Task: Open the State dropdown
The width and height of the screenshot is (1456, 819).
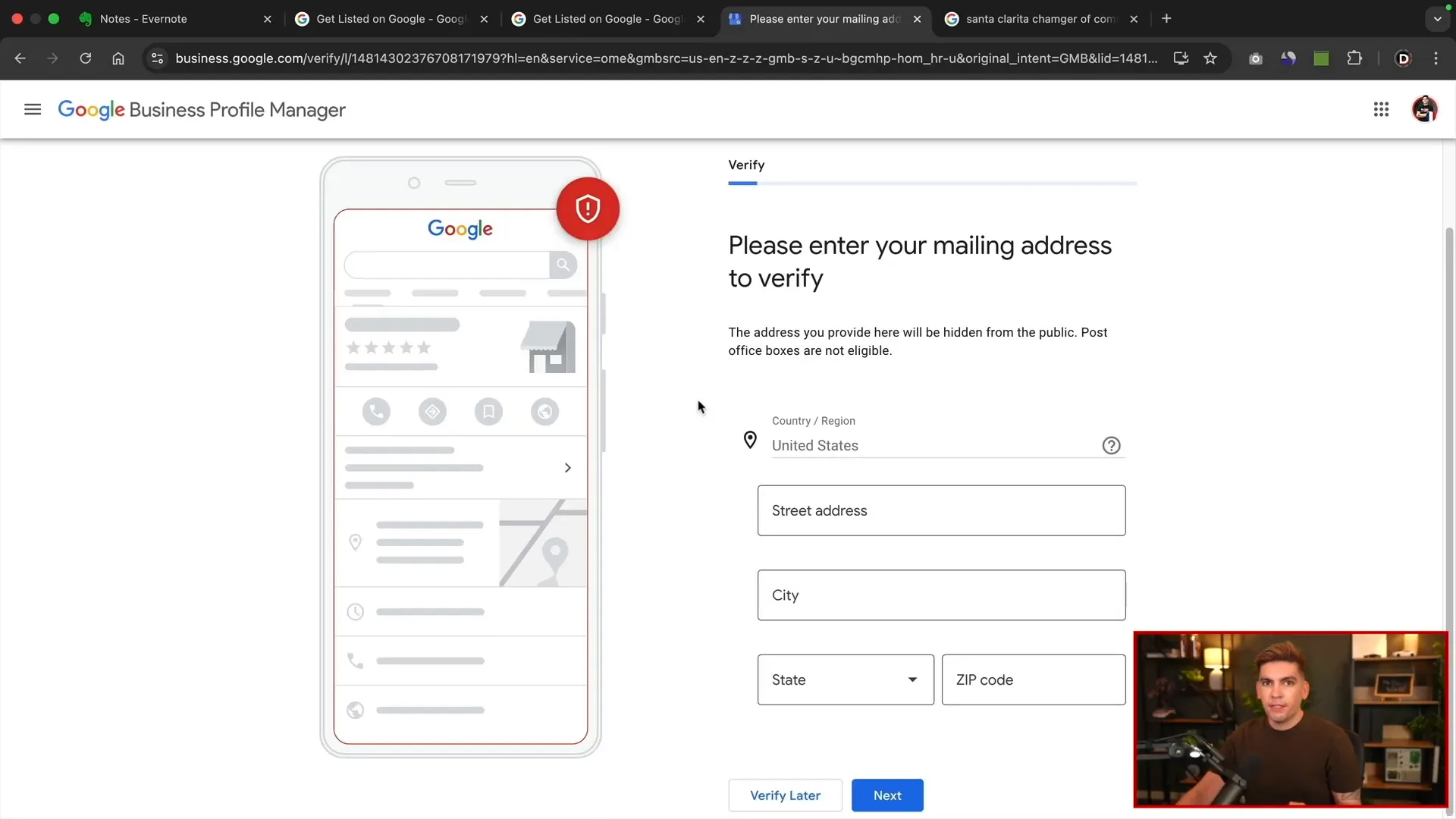Action: coord(846,679)
